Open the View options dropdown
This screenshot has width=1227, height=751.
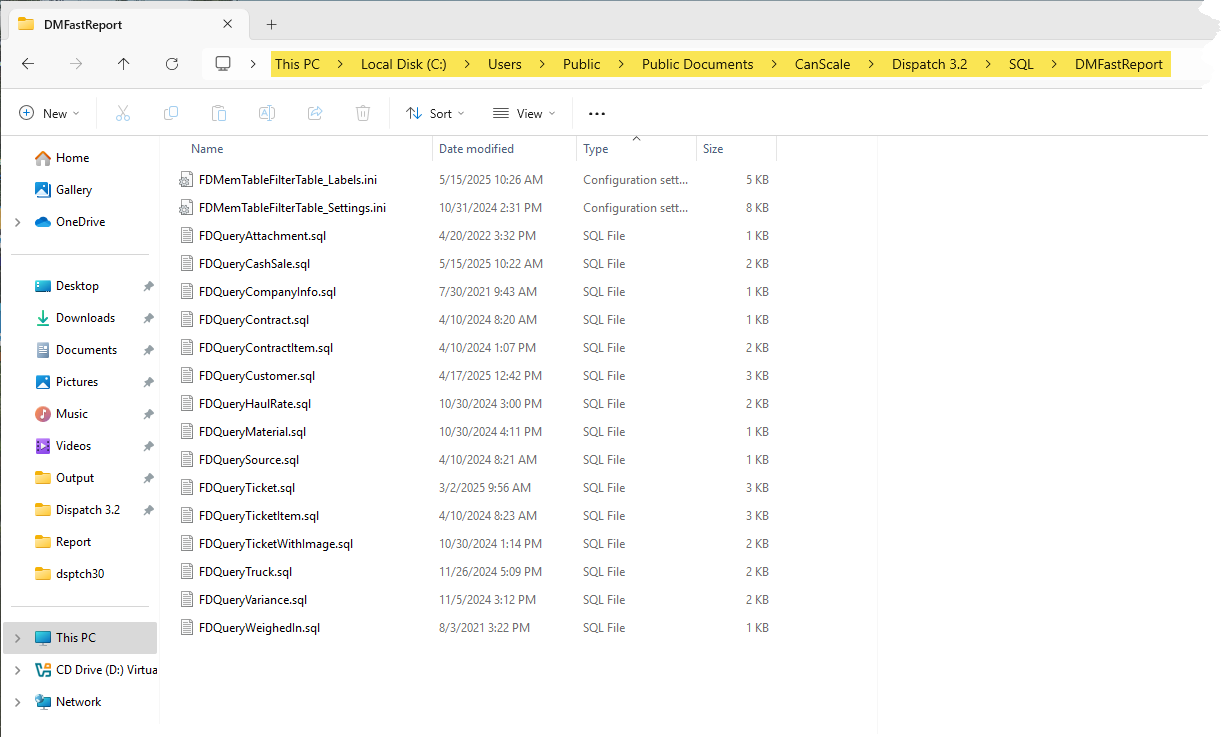coord(524,114)
